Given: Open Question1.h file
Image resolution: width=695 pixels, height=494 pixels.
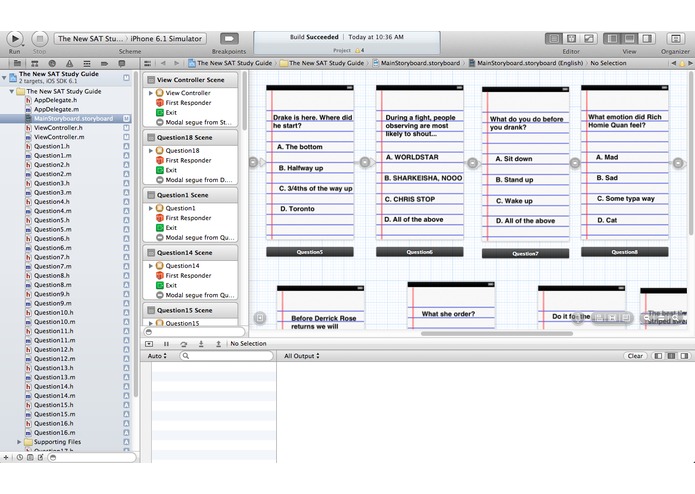Looking at the screenshot, I should click(52, 146).
